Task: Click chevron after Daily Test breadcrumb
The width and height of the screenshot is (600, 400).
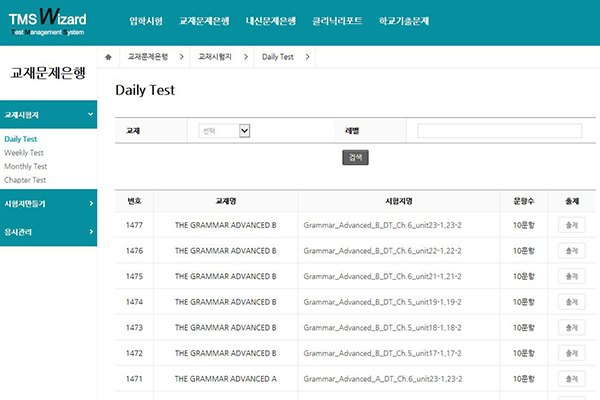Action: tap(307, 57)
